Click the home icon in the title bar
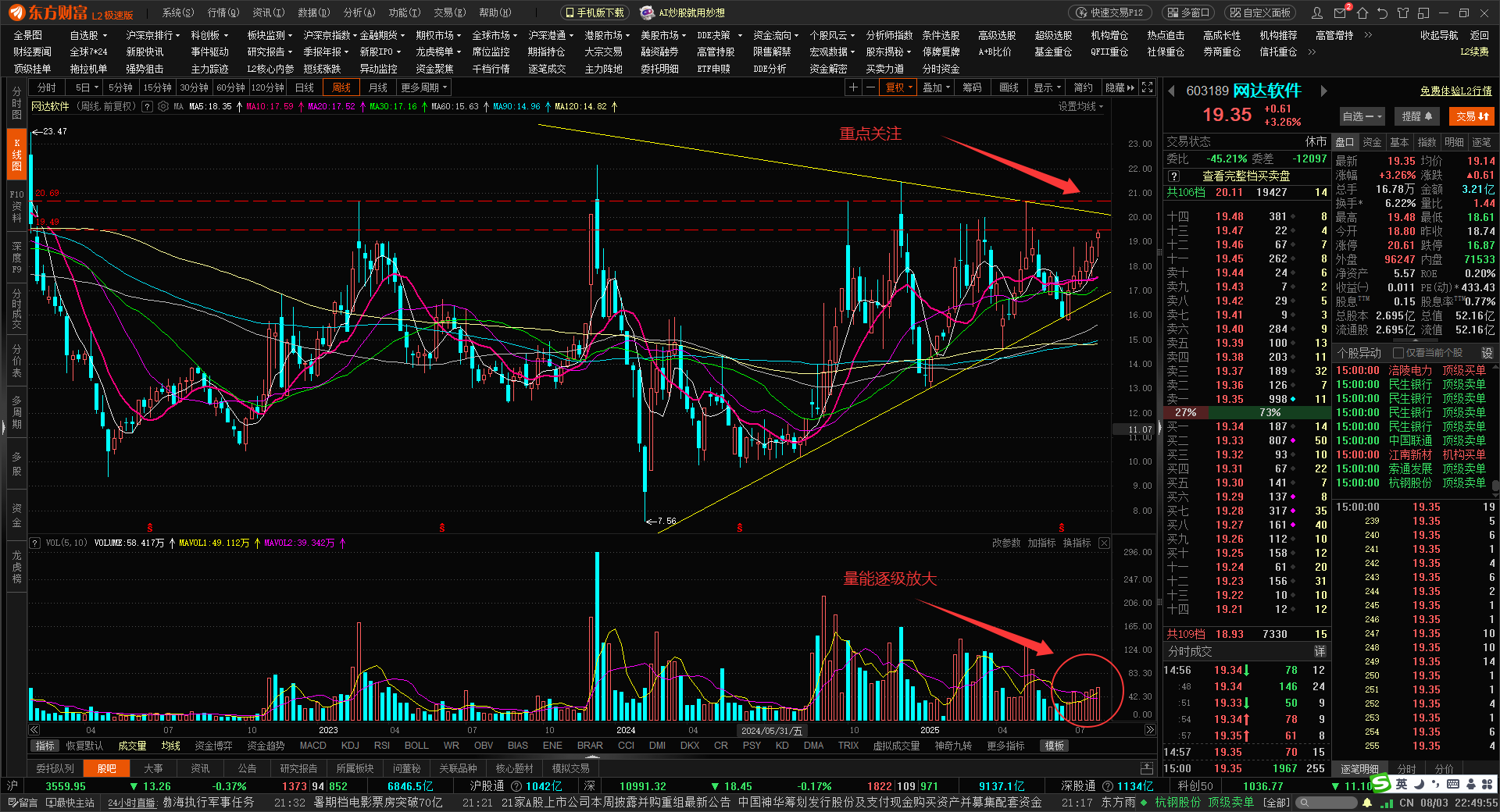Screen dimensions: 1500x812 [1362, 12]
